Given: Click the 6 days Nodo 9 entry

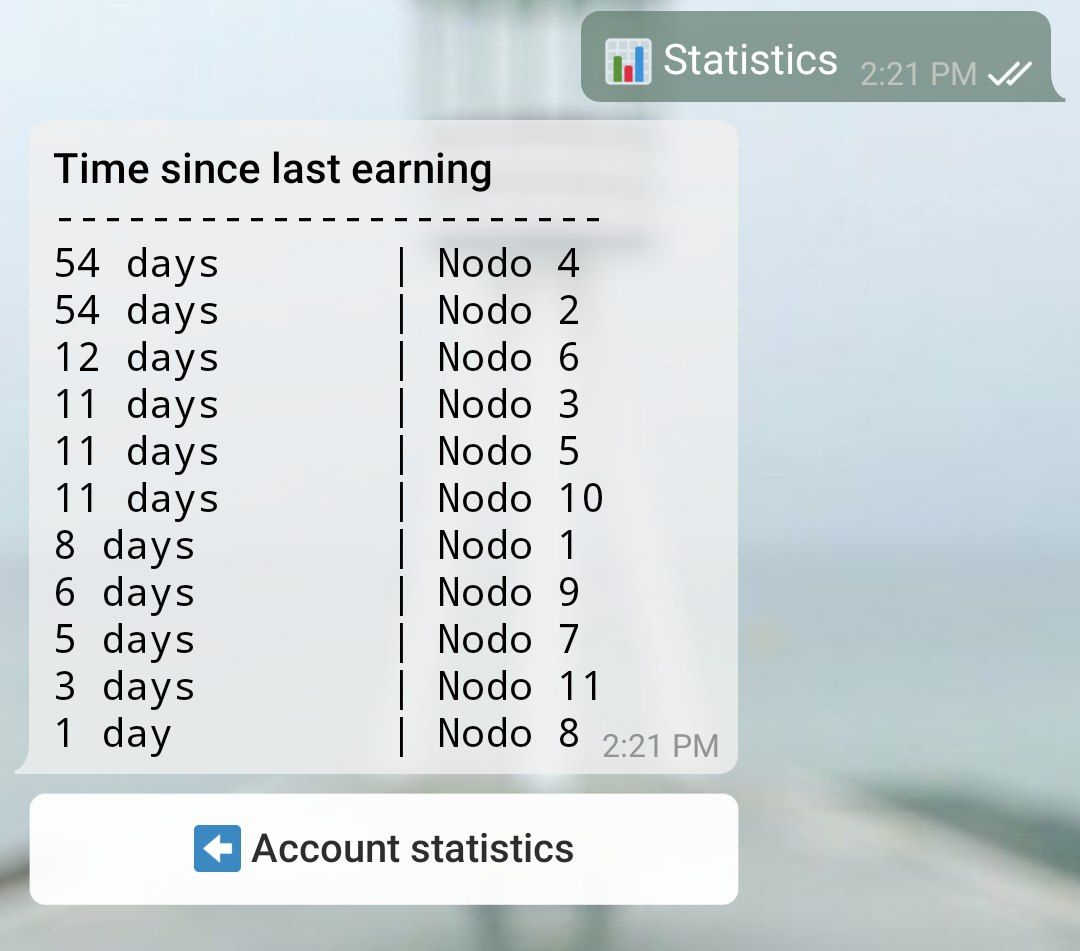Looking at the screenshot, I should pos(317,593).
